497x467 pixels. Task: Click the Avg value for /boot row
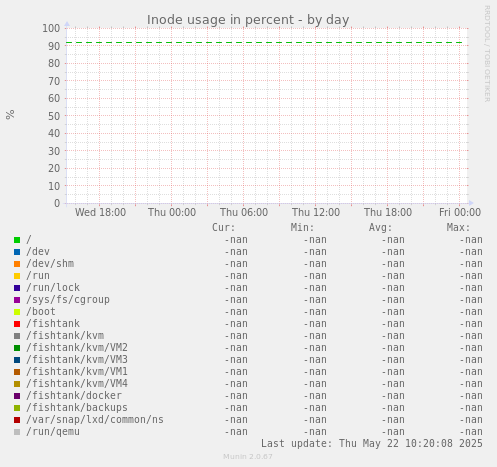click(393, 312)
